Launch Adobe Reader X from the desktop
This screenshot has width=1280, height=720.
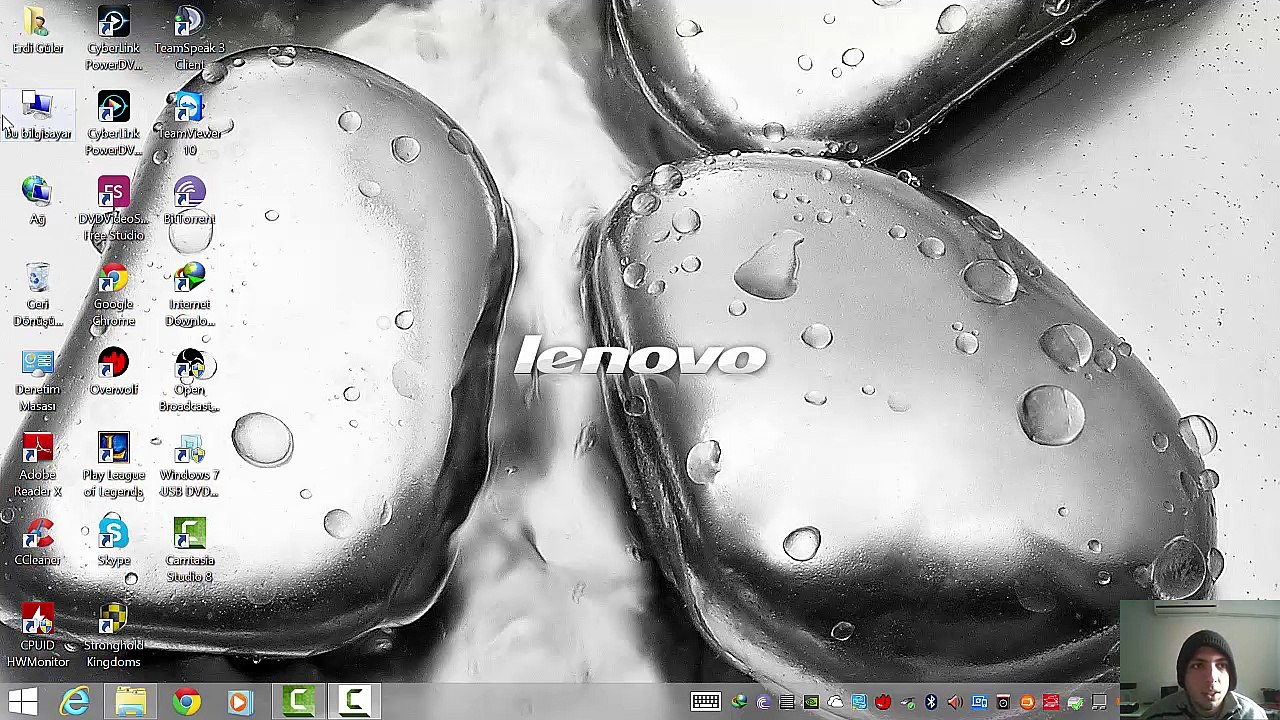point(37,465)
